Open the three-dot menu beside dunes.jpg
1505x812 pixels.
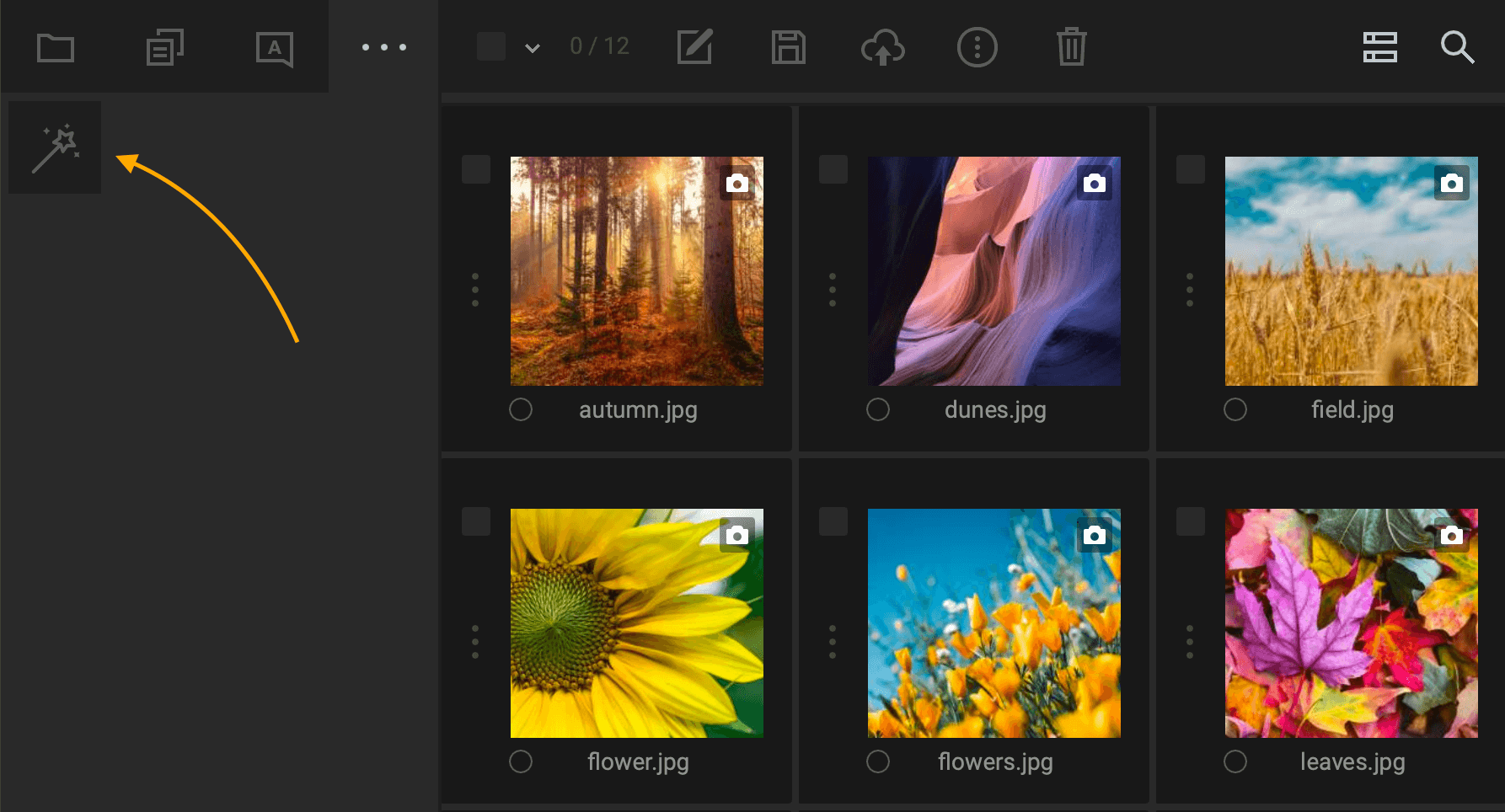tap(833, 289)
